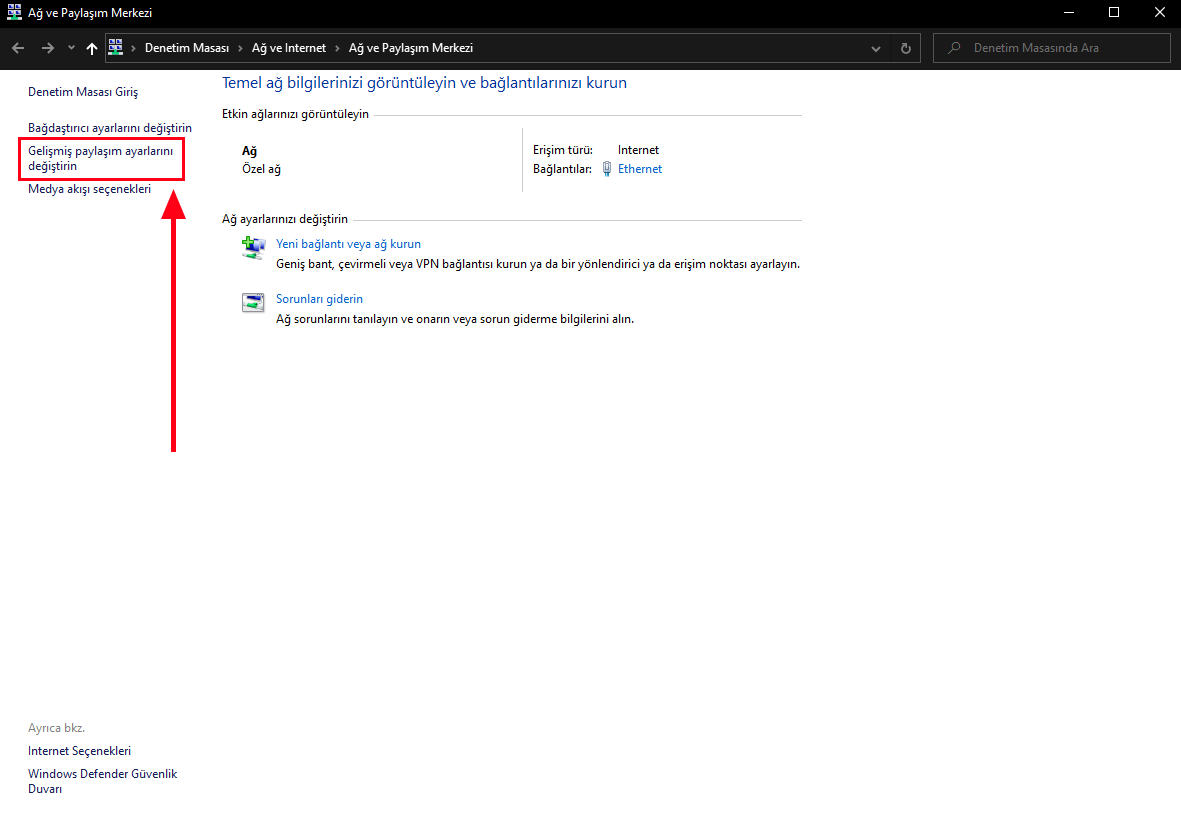This screenshot has height=813, width=1181.
Task: Go up one level with the up arrow
Action: (x=92, y=48)
